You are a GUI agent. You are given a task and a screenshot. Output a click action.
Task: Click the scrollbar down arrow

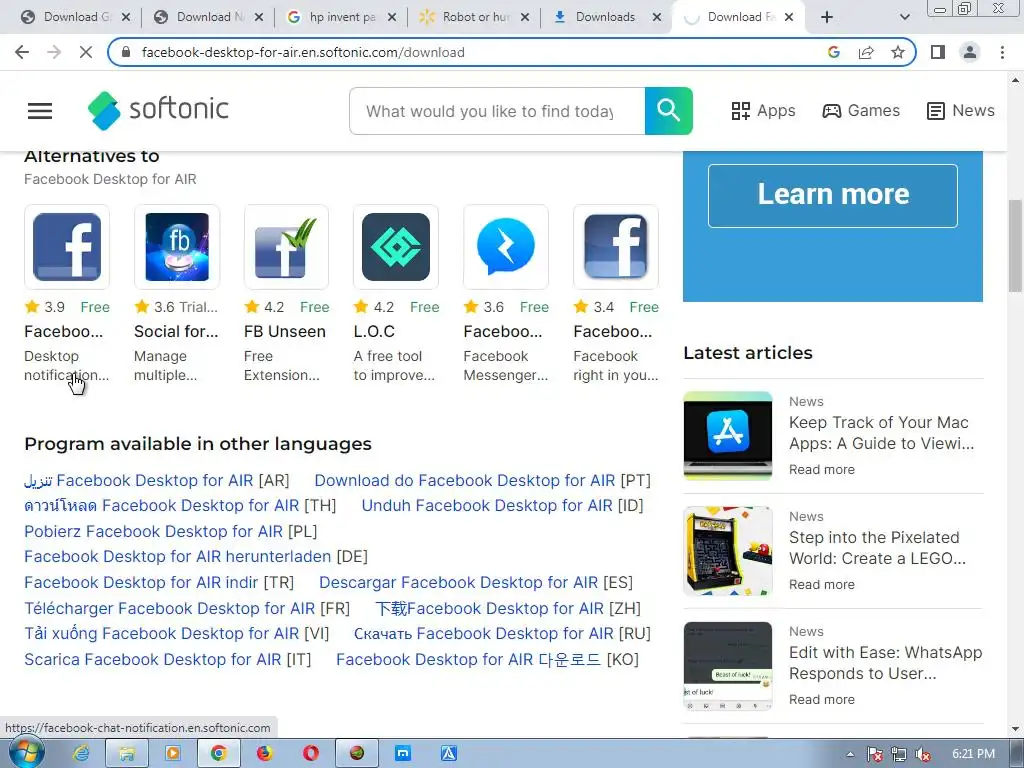(x=1015, y=728)
